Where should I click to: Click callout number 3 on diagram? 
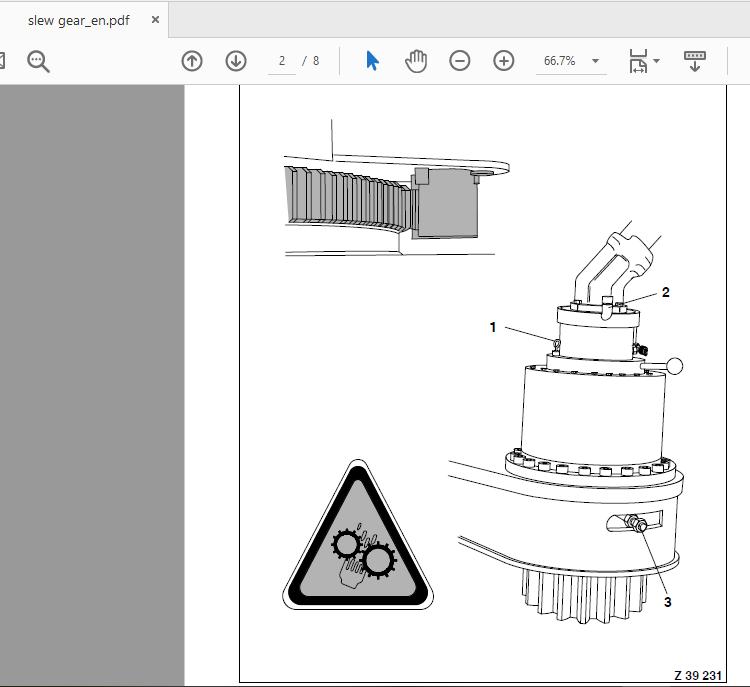[668, 602]
